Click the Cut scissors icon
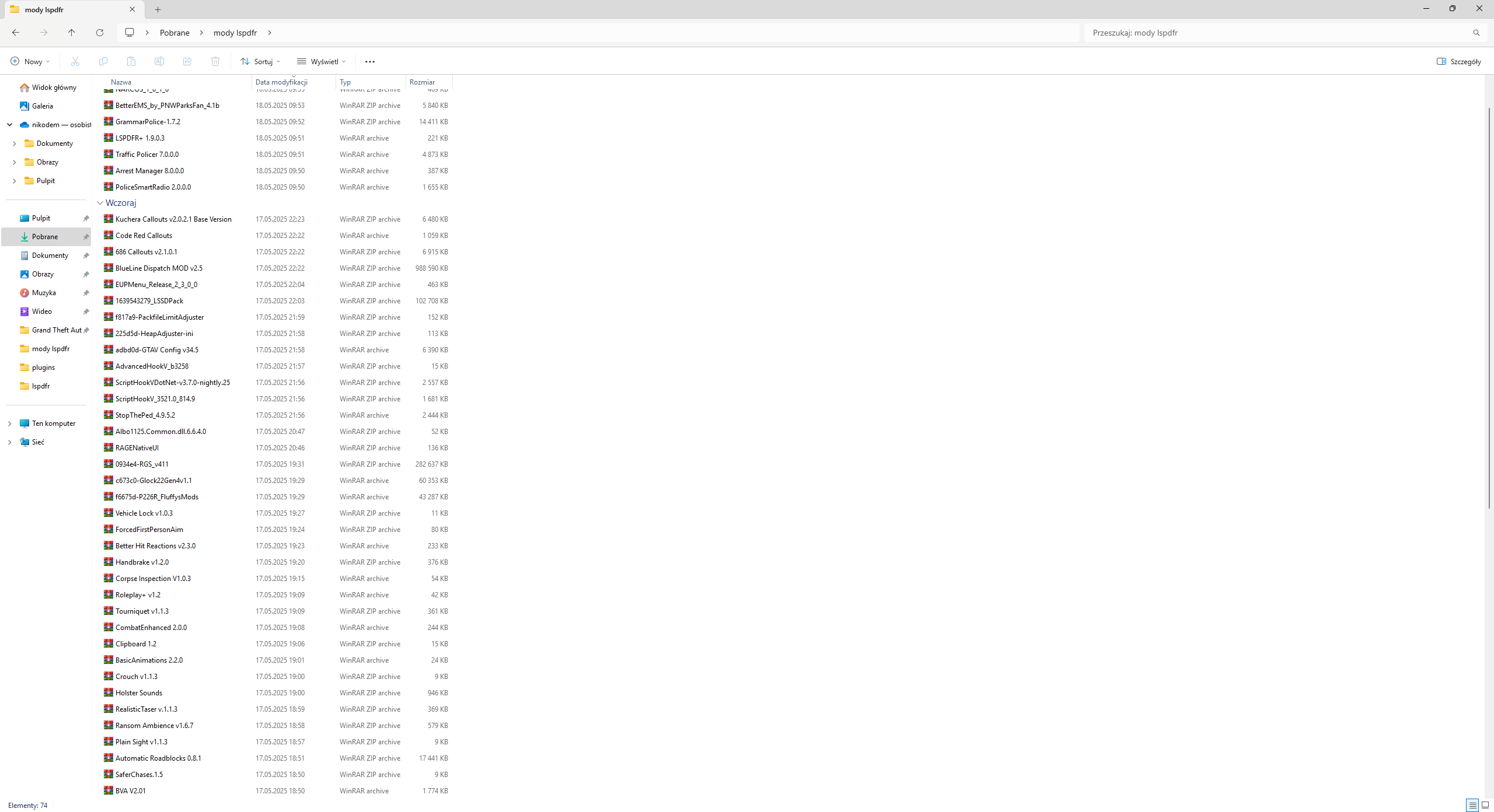Image resolution: width=1494 pixels, height=812 pixels. coord(75,61)
